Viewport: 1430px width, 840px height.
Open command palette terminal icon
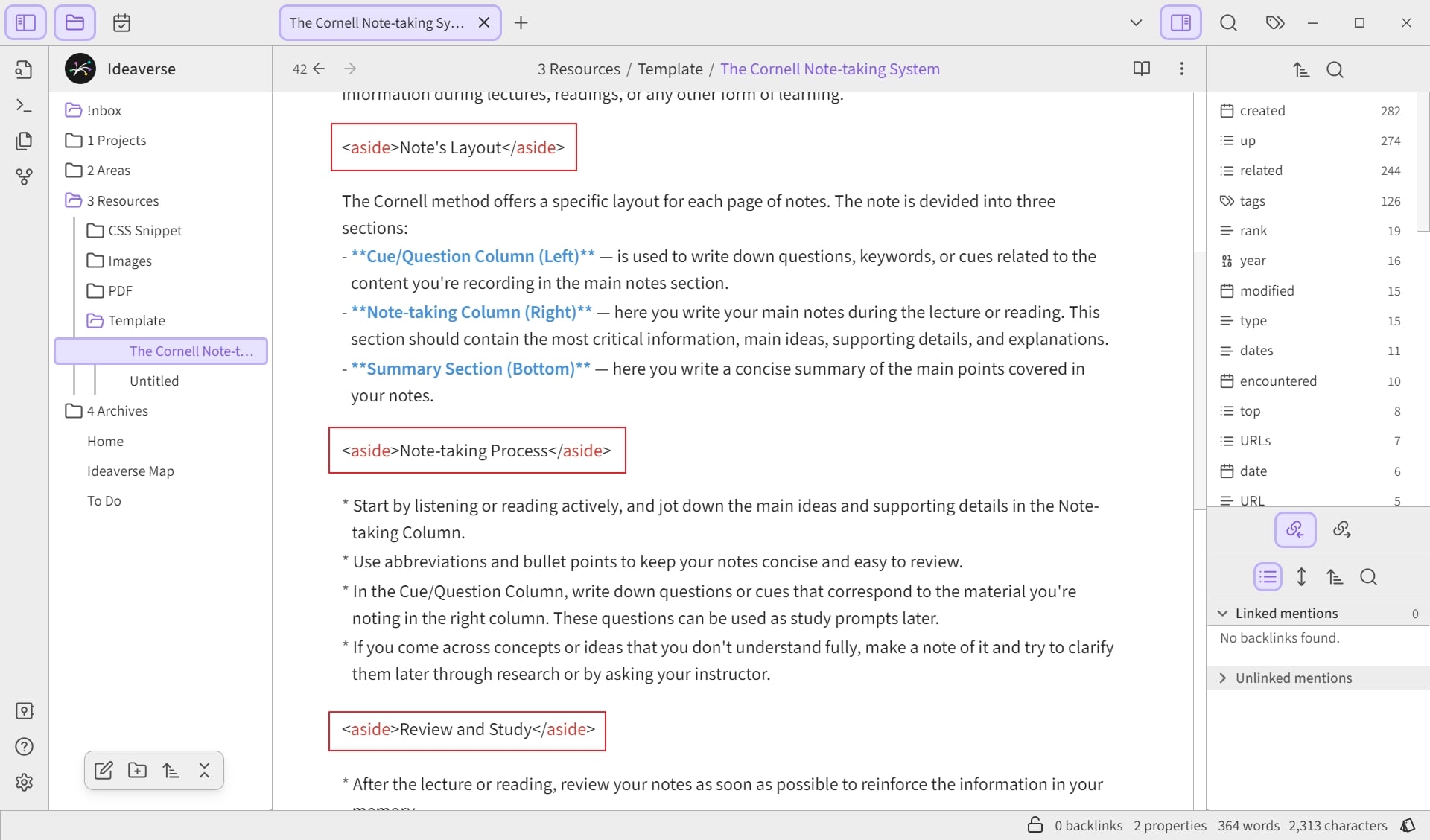pyautogui.click(x=24, y=106)
